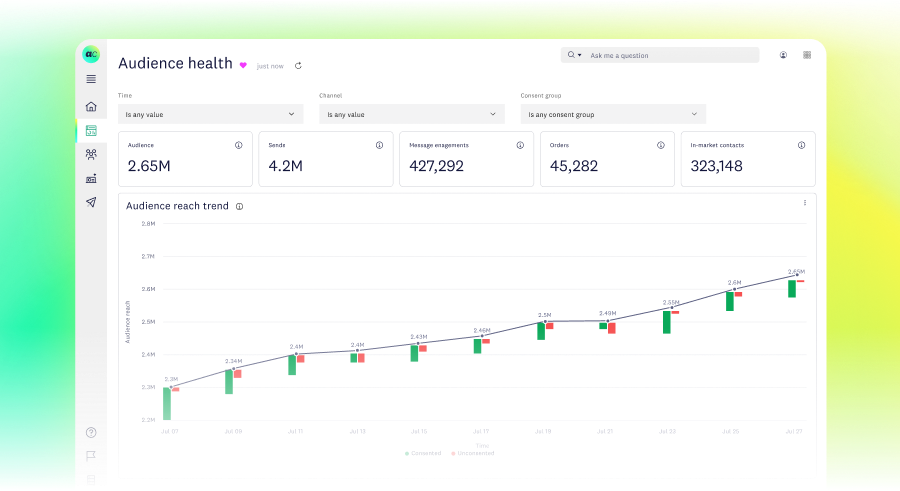Screen dimensions: 900x491
Task: Click the info icon on Orders card
Action: coord(661,145)
